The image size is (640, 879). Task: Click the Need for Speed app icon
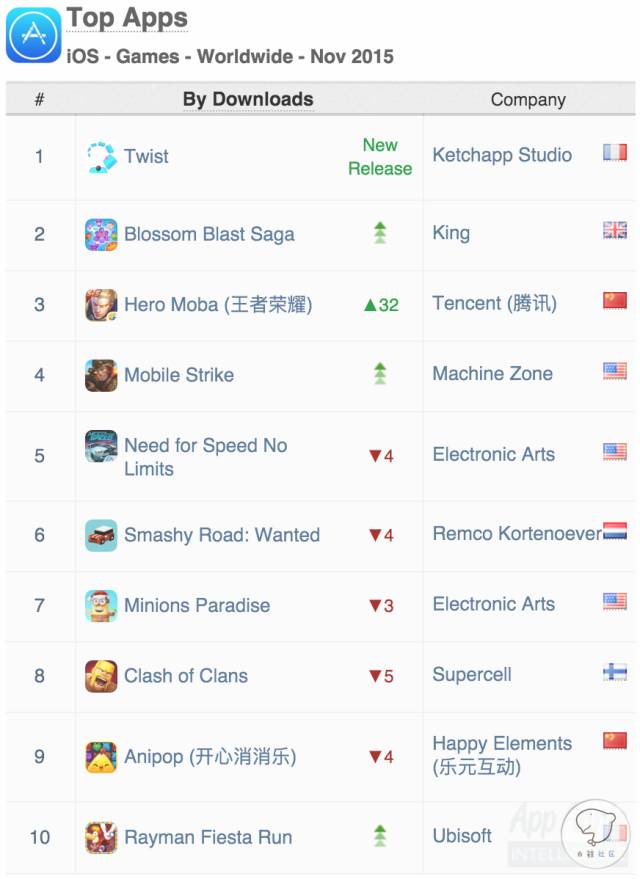101,446
